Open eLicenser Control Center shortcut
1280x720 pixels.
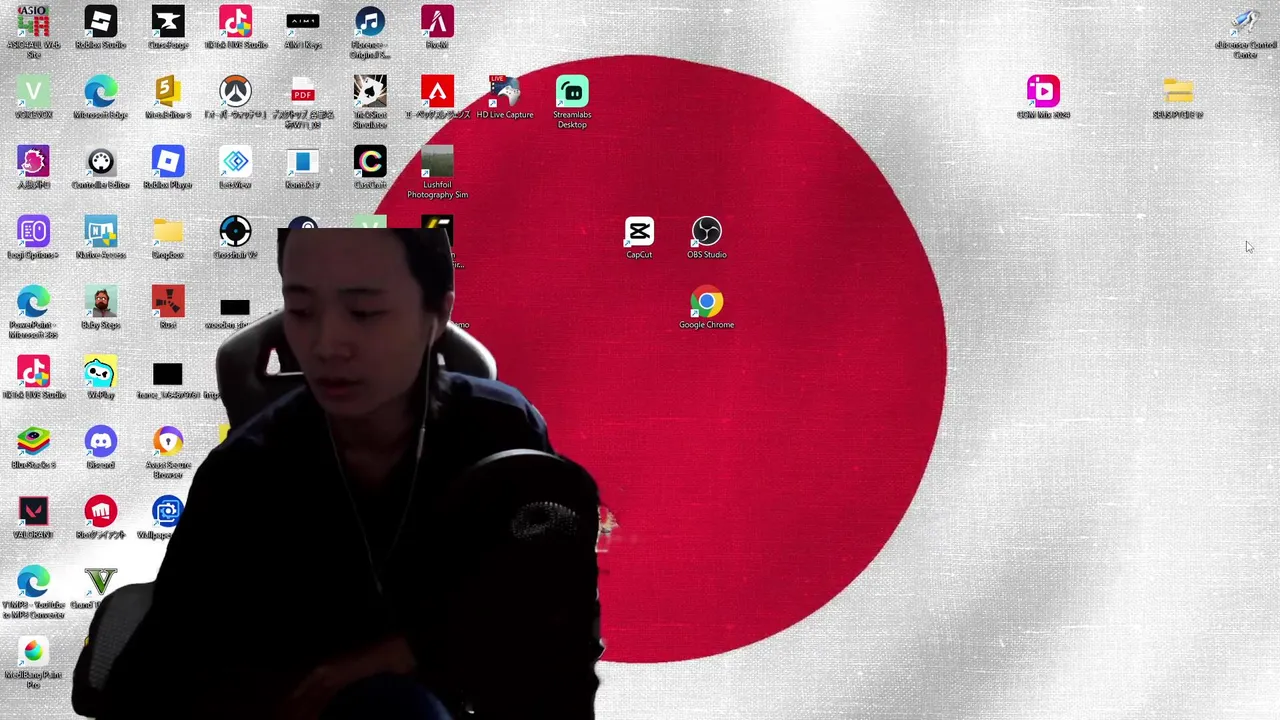[1245, 32]
